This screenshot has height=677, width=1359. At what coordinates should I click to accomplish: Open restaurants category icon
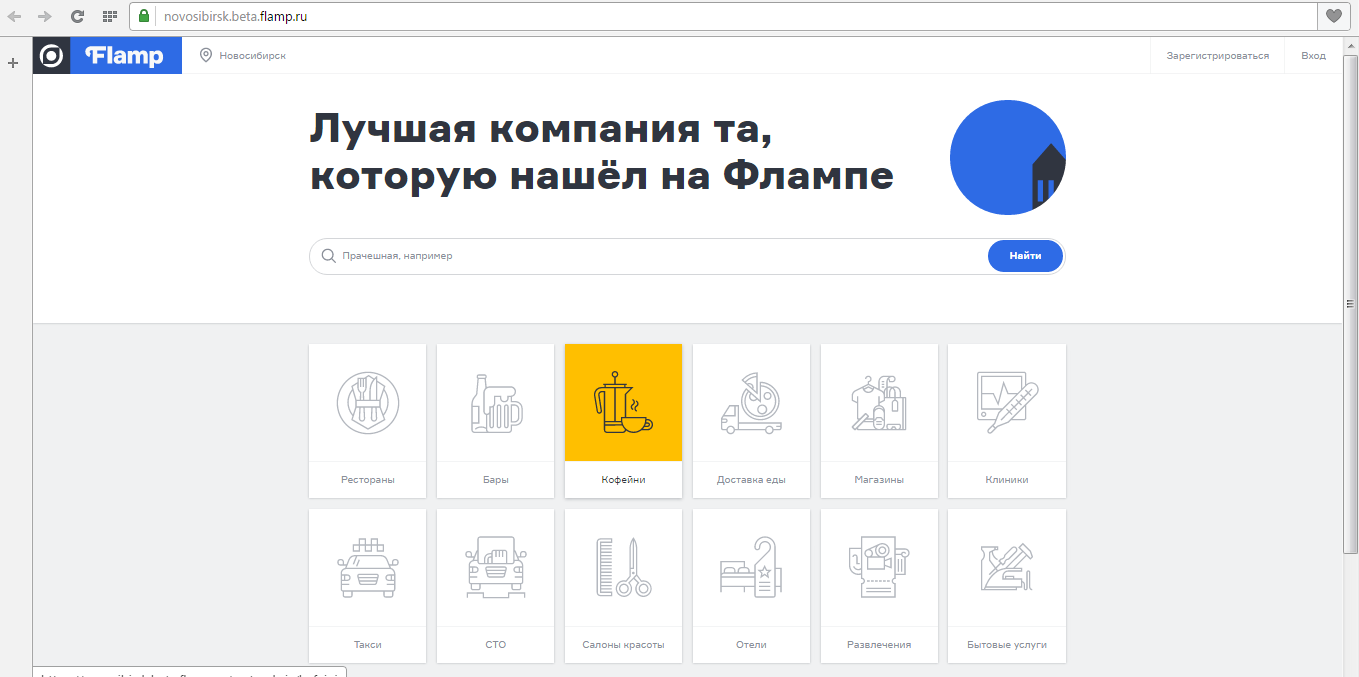tap(367, 403)
